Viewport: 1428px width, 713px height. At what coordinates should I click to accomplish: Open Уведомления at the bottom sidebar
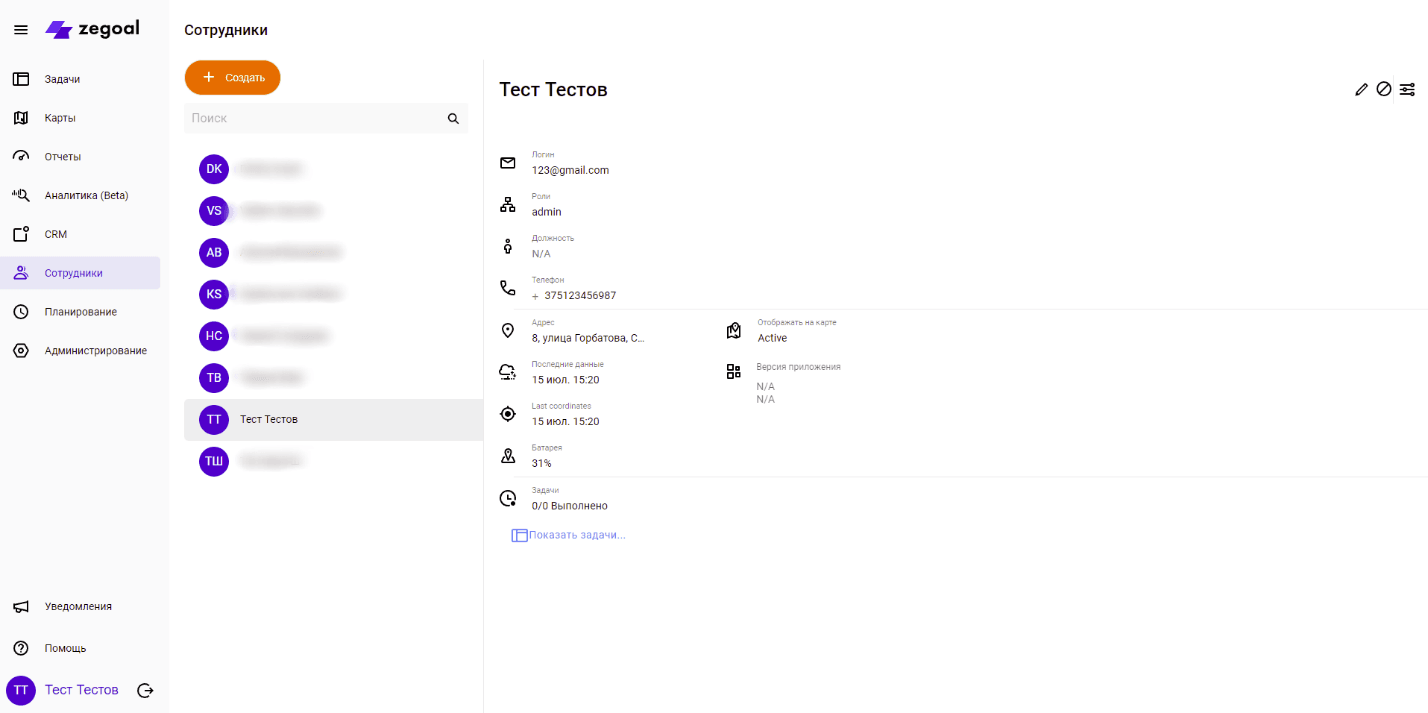click(78, 606)
